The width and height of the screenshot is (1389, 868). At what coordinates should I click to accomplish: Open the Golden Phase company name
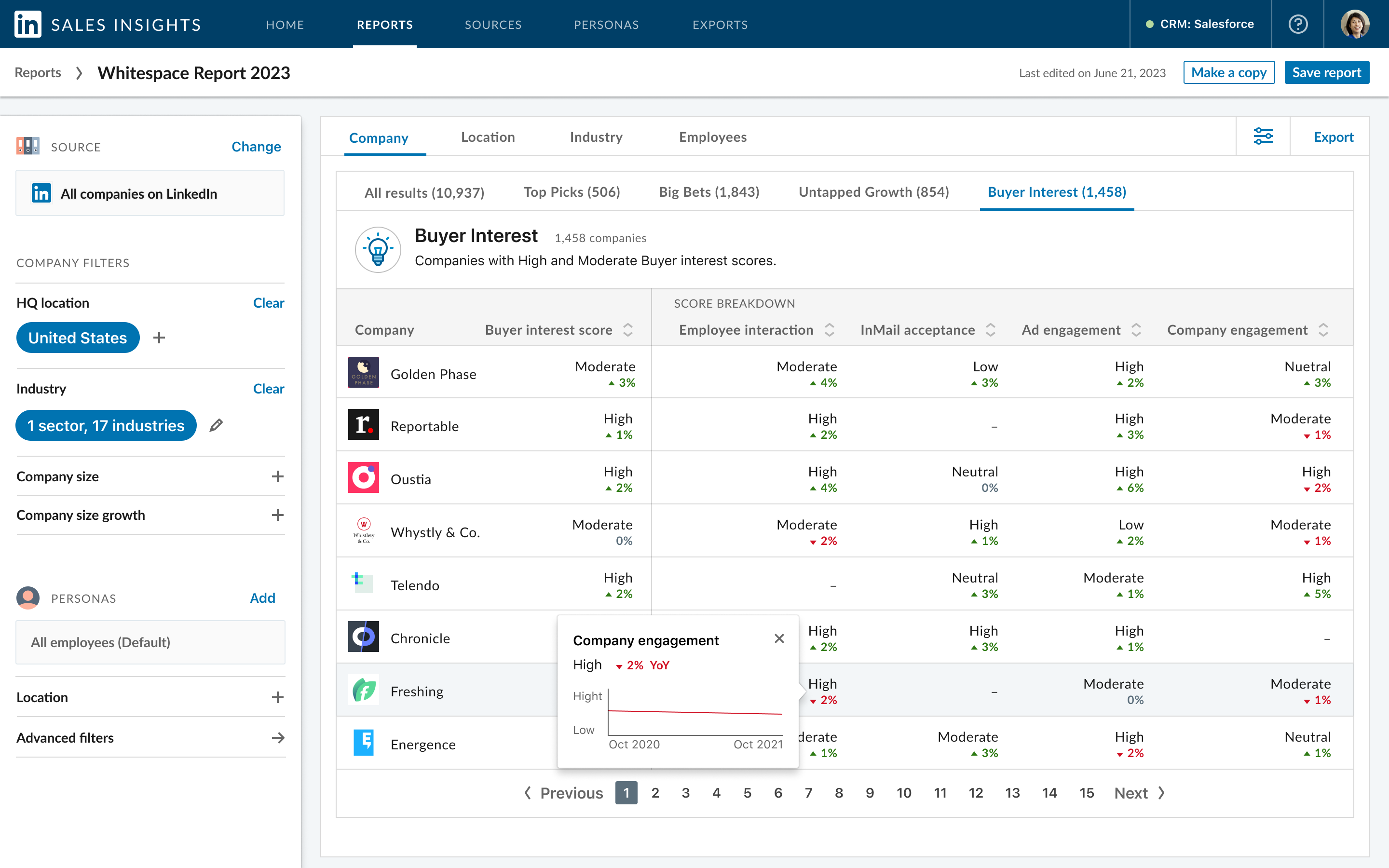pyautogui.click(x=433, y=374)
